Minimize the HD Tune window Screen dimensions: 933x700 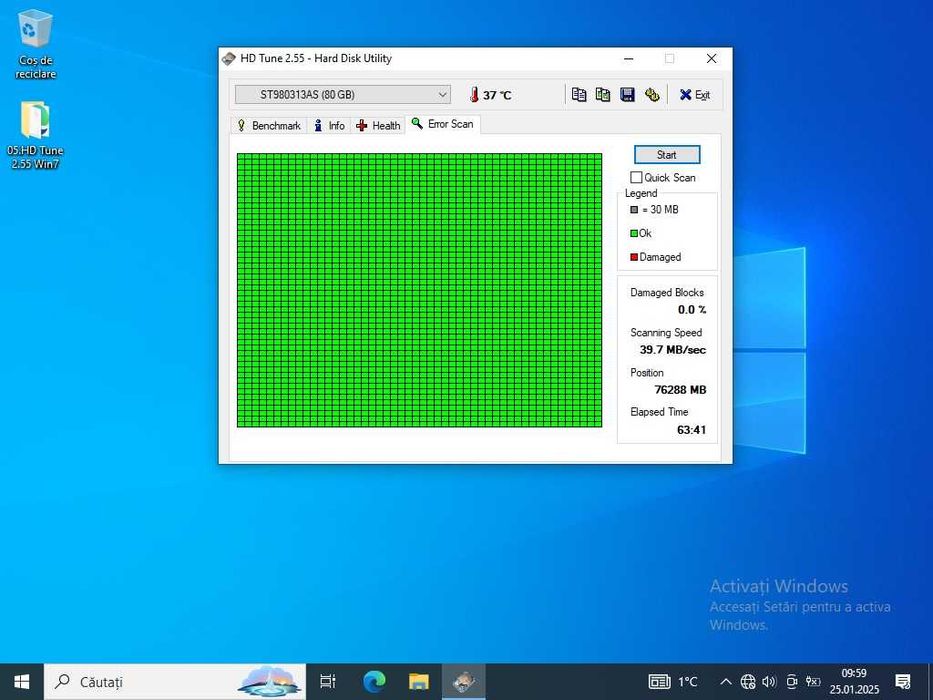628,58
